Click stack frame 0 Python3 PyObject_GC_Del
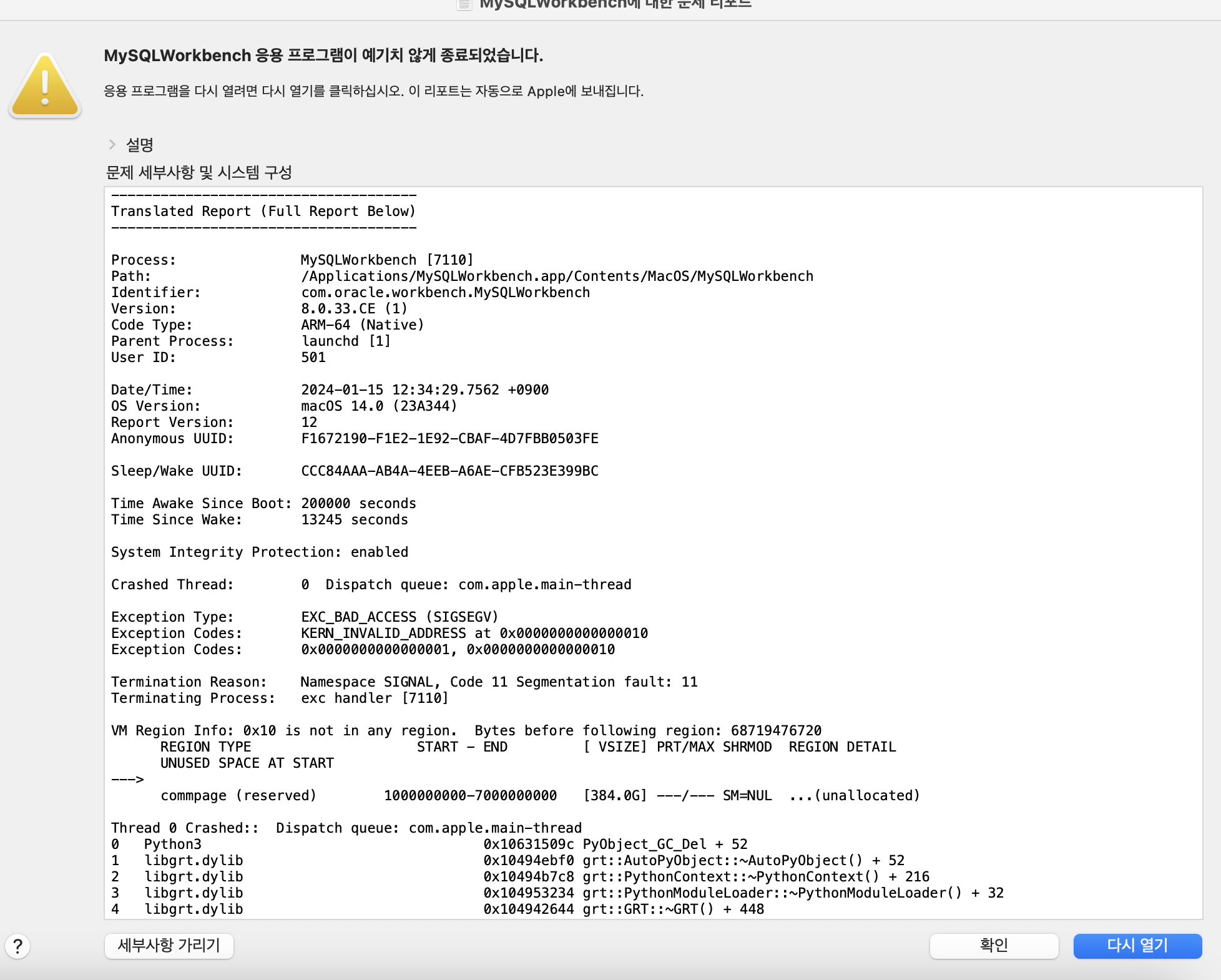This screenshot has width=1221, height=980. [429, 845]
